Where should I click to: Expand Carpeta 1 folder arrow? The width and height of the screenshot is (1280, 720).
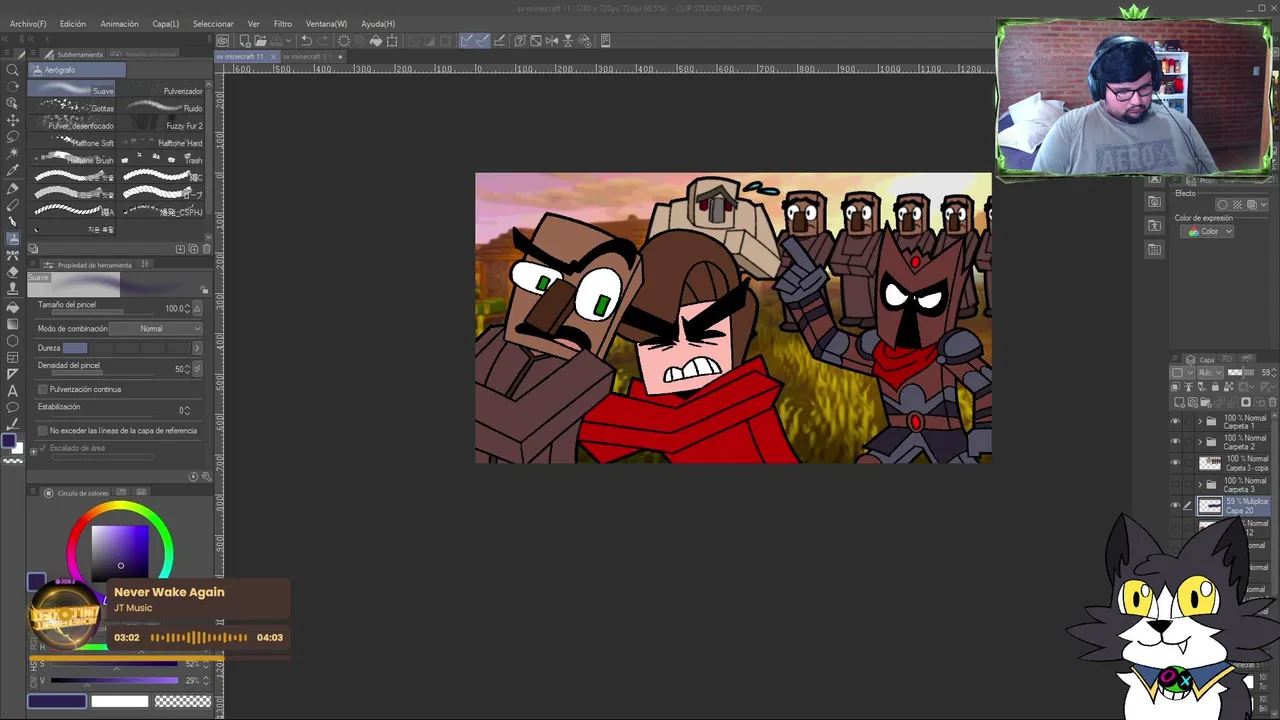pyautogui.click(x=1200, y=421)
